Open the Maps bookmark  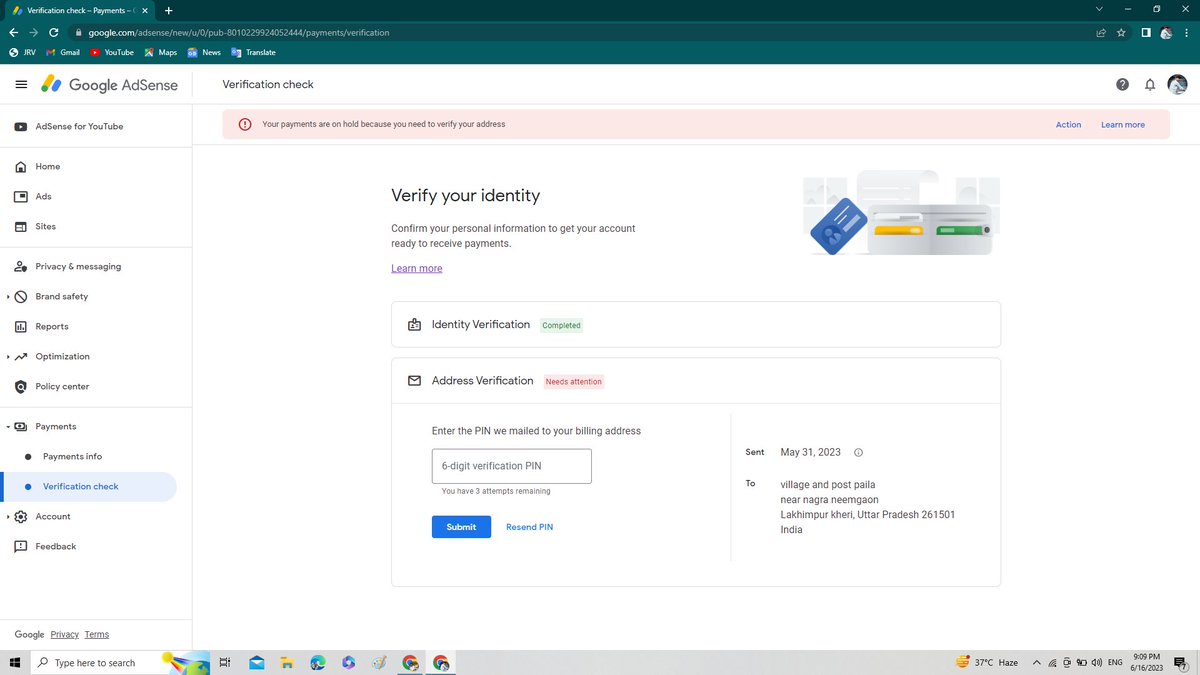pos(161,52)
